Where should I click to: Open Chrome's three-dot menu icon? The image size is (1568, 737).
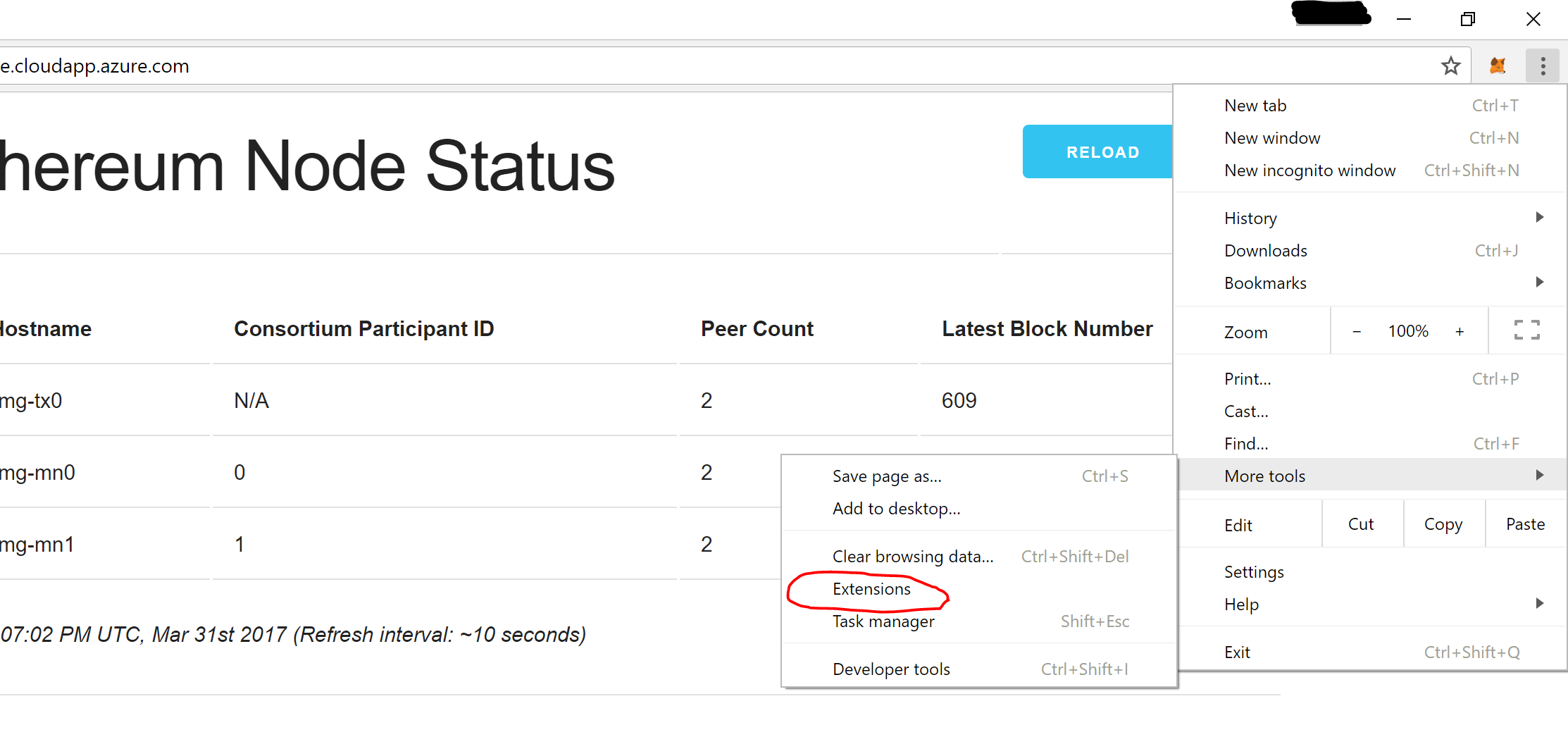pyautogui.click(x=1543, y=66)
